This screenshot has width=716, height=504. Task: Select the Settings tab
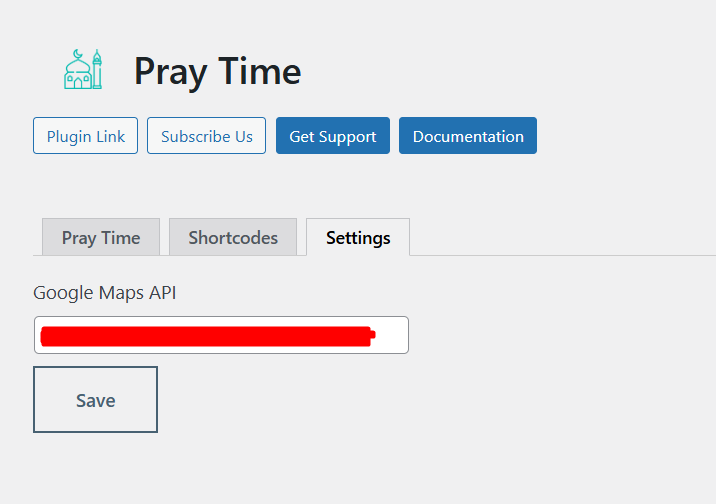point(358,237)
